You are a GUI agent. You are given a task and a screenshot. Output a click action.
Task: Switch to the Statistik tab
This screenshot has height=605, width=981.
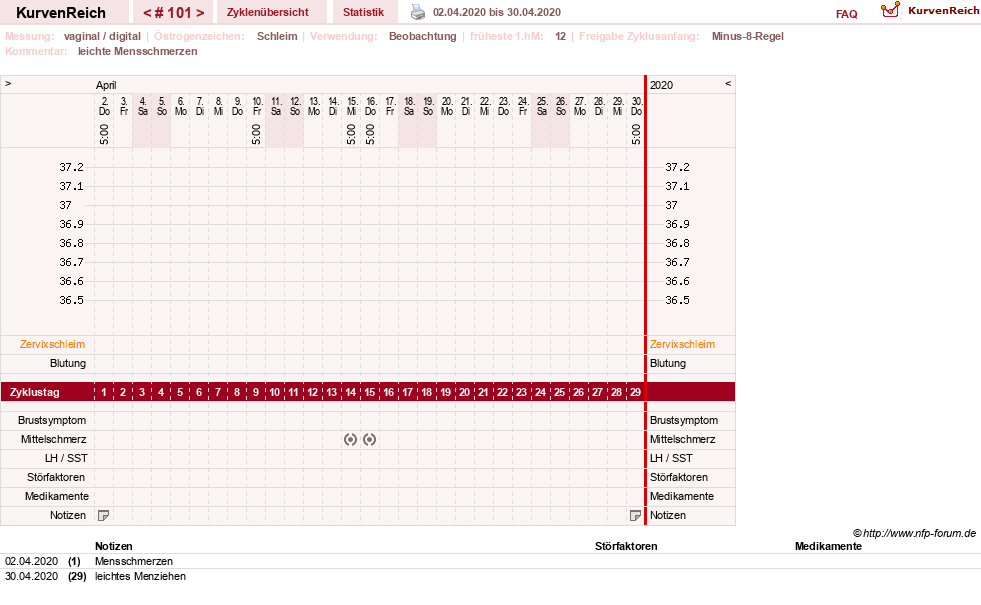click(363, 12)
